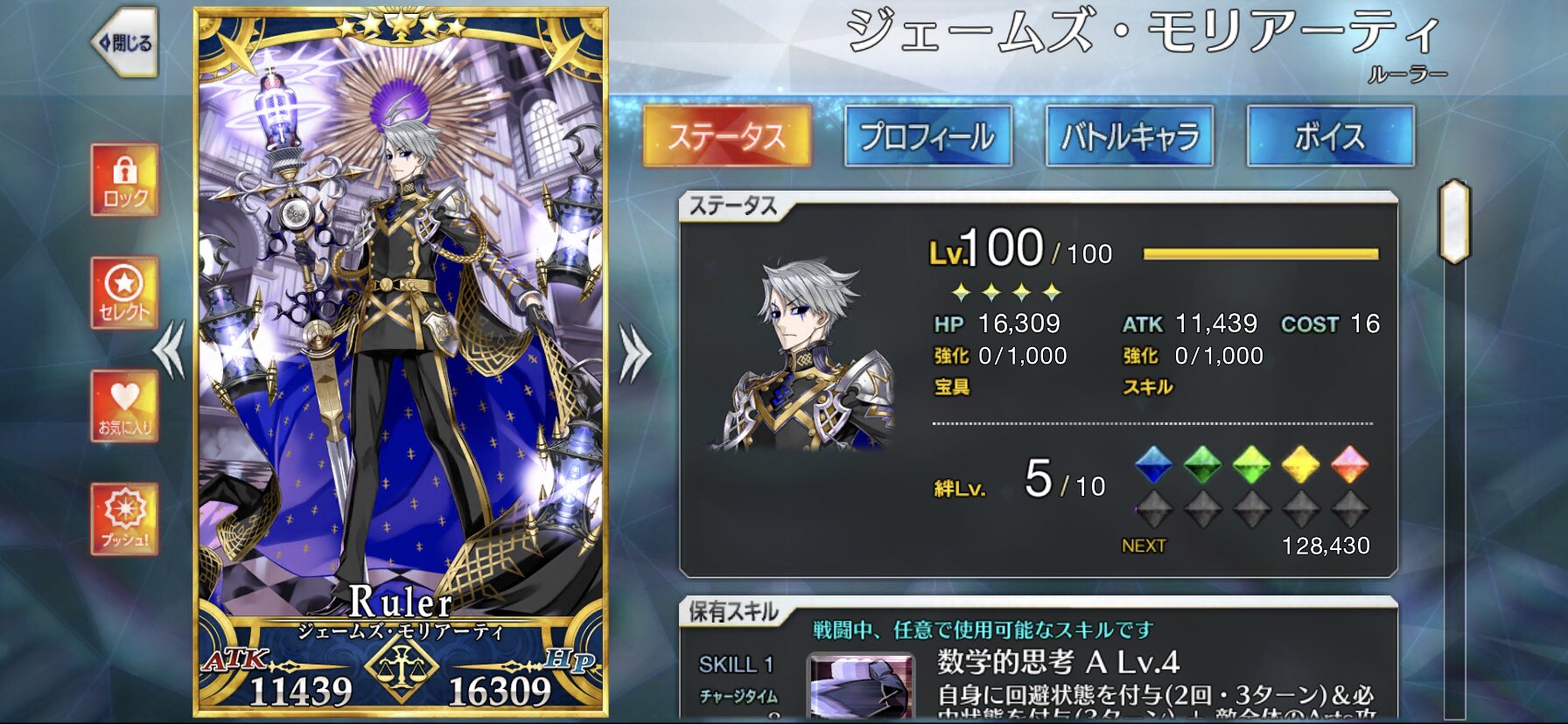Click the vertical scrollbar handle
The width and height of the screenshot is (1568, 724).
(1454, 221)
